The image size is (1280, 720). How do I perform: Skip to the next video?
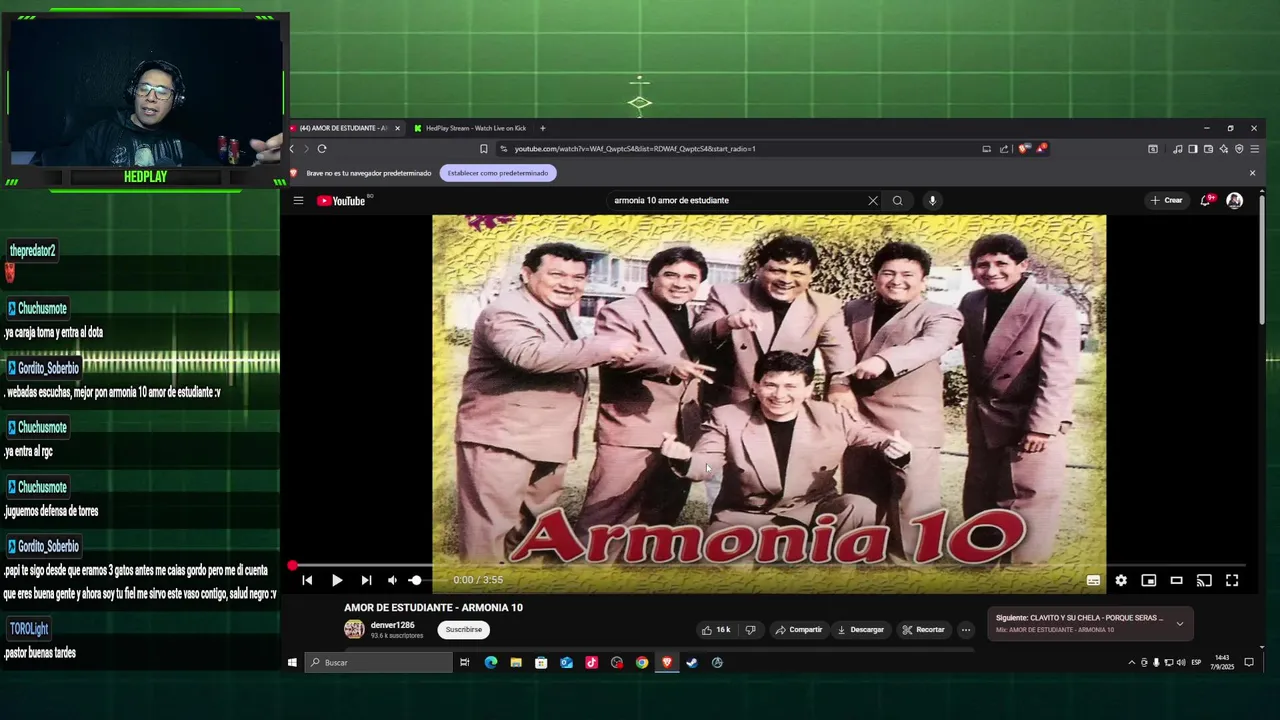[x=366, y=580]
